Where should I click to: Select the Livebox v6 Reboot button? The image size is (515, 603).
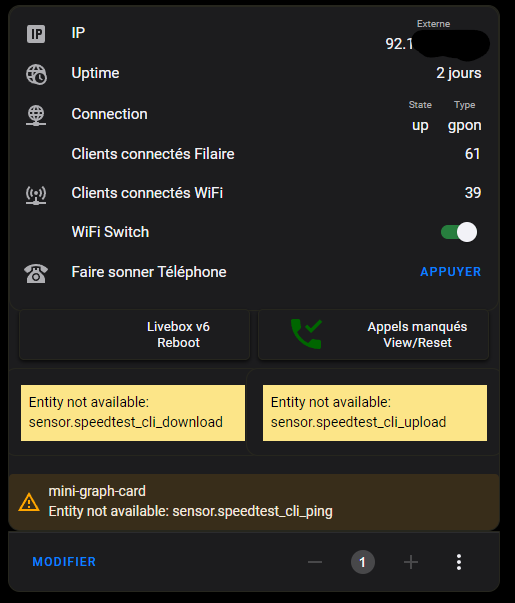click(135, 335)
